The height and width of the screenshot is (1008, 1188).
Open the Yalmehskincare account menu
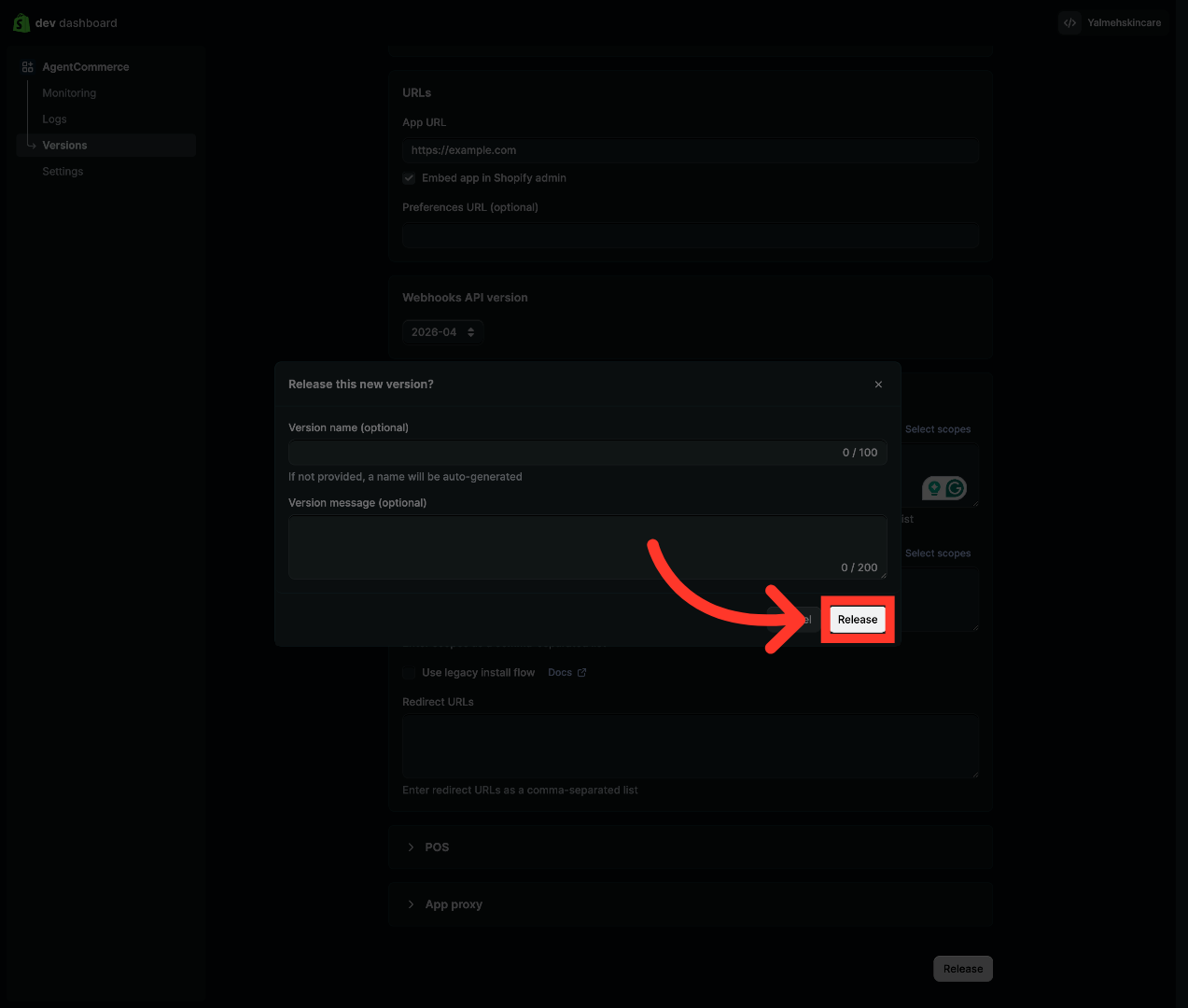pos(1113,23)
